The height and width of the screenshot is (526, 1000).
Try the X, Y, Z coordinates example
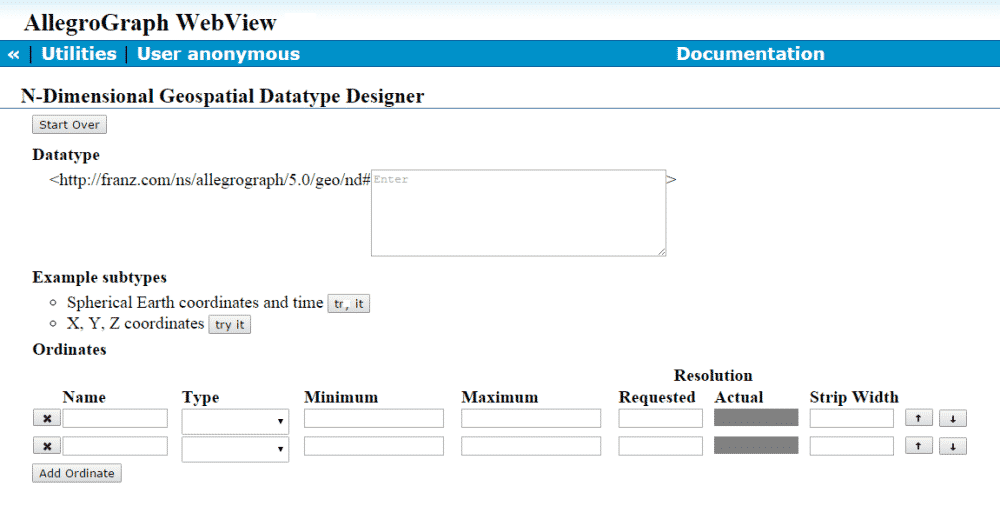pyautogui.click(x=229, y=325)
